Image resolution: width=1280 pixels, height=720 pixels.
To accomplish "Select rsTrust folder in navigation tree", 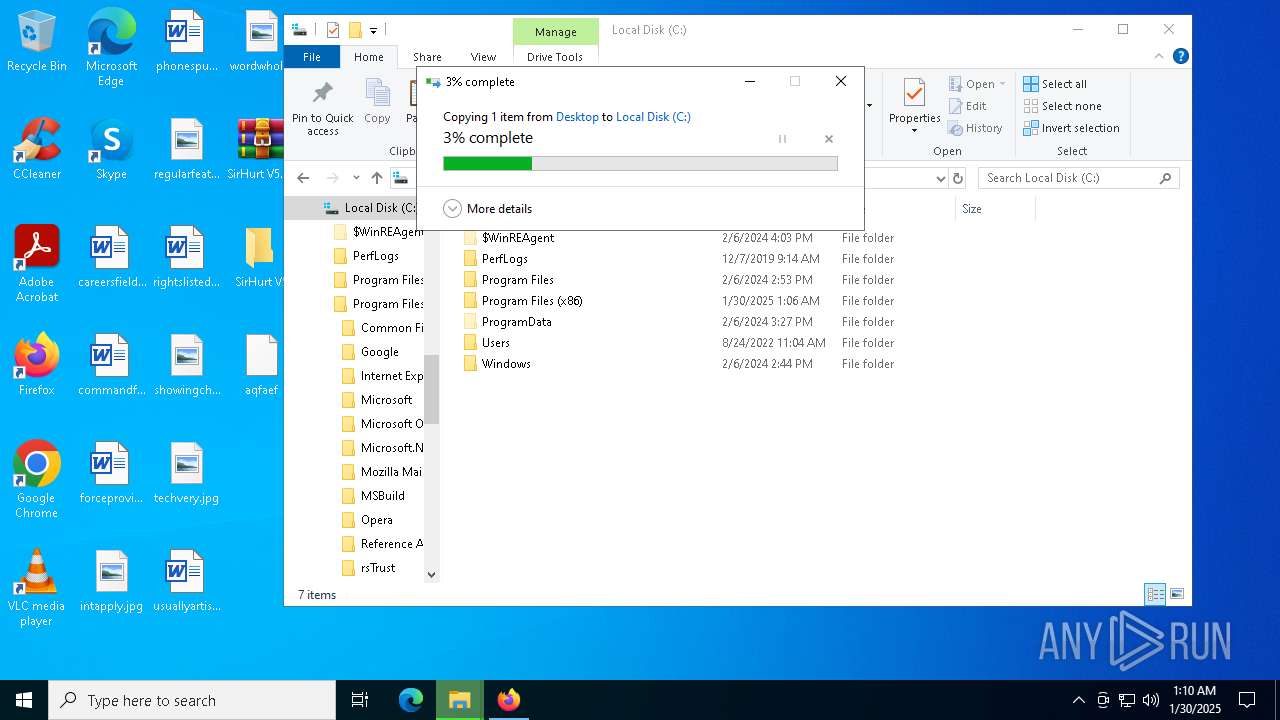I will click(377, 568).
